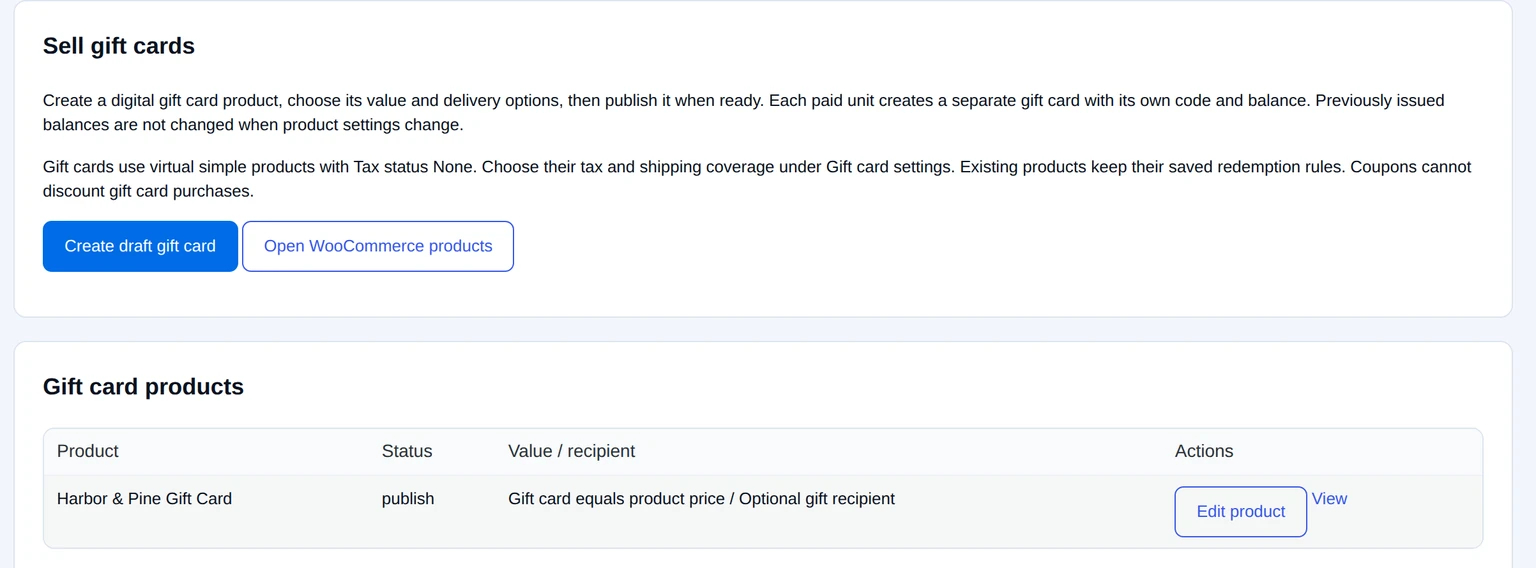Edit the Harbor & Pine Gift Card product

tap(1240, 511)
